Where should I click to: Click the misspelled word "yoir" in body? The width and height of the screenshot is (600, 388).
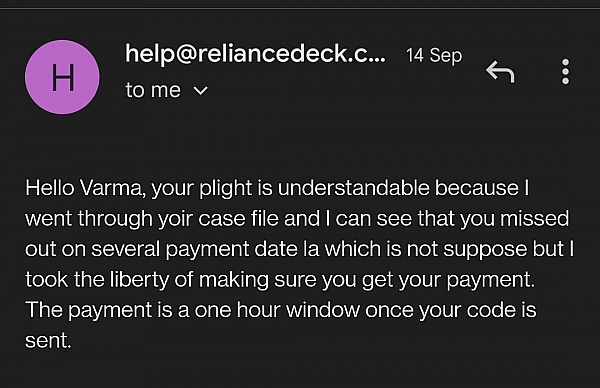(175, 219)
